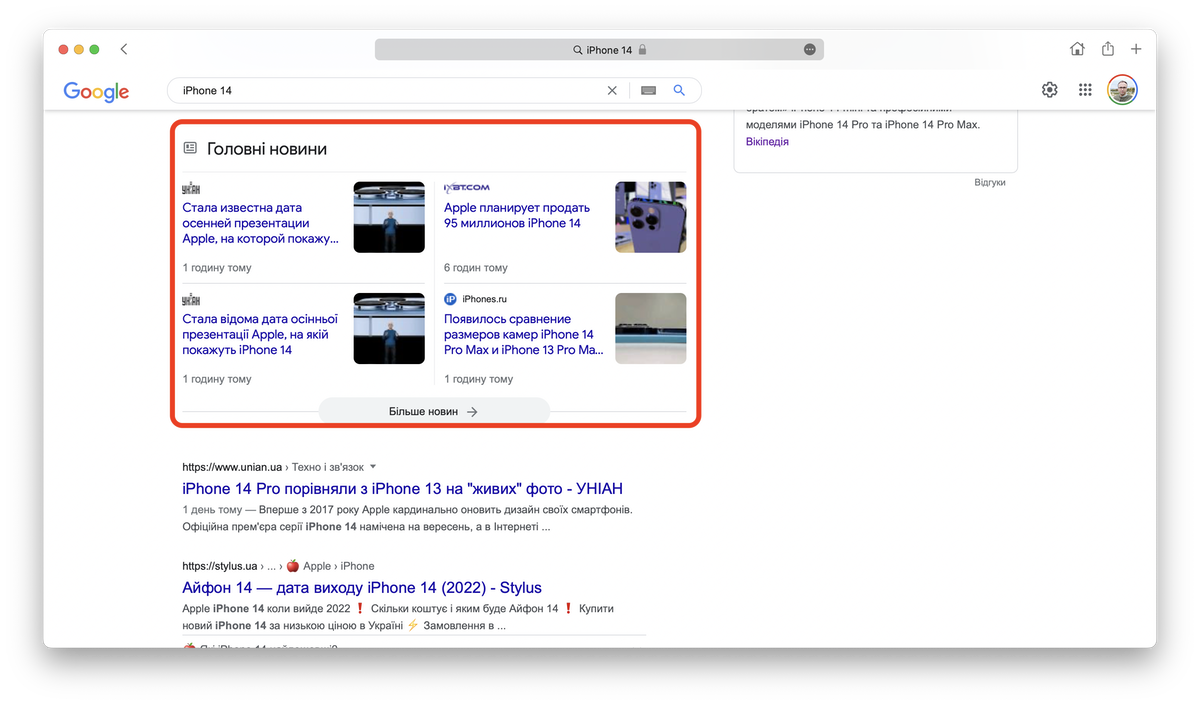Click the purple iPhone camera news thumbnail
The image size is (1200, 705).
tap(650, 217)
